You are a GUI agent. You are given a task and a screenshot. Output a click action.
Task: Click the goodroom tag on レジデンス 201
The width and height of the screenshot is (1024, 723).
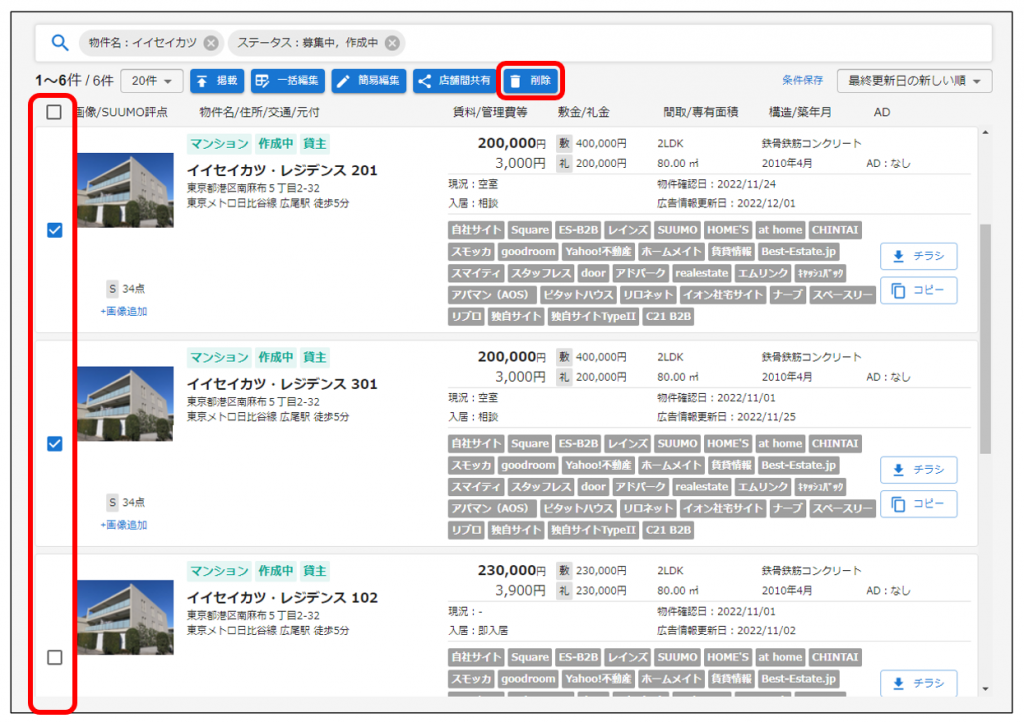pos(528,251)
